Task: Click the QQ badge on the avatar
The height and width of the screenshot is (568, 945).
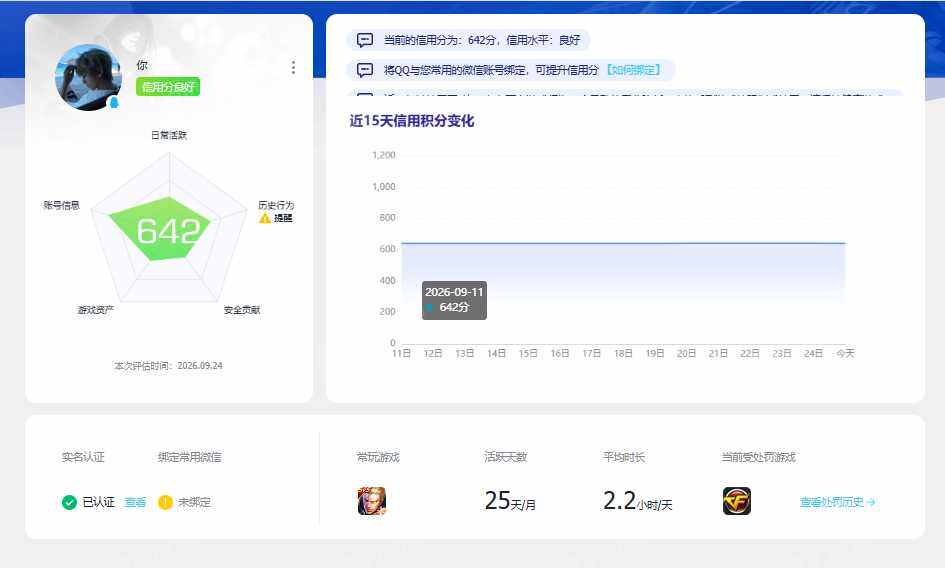Action: 114,103
